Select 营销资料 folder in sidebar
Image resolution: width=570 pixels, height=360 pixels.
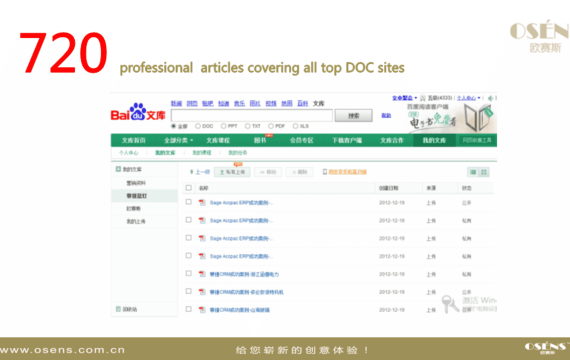pyautogui.click(x=136, y=183)
